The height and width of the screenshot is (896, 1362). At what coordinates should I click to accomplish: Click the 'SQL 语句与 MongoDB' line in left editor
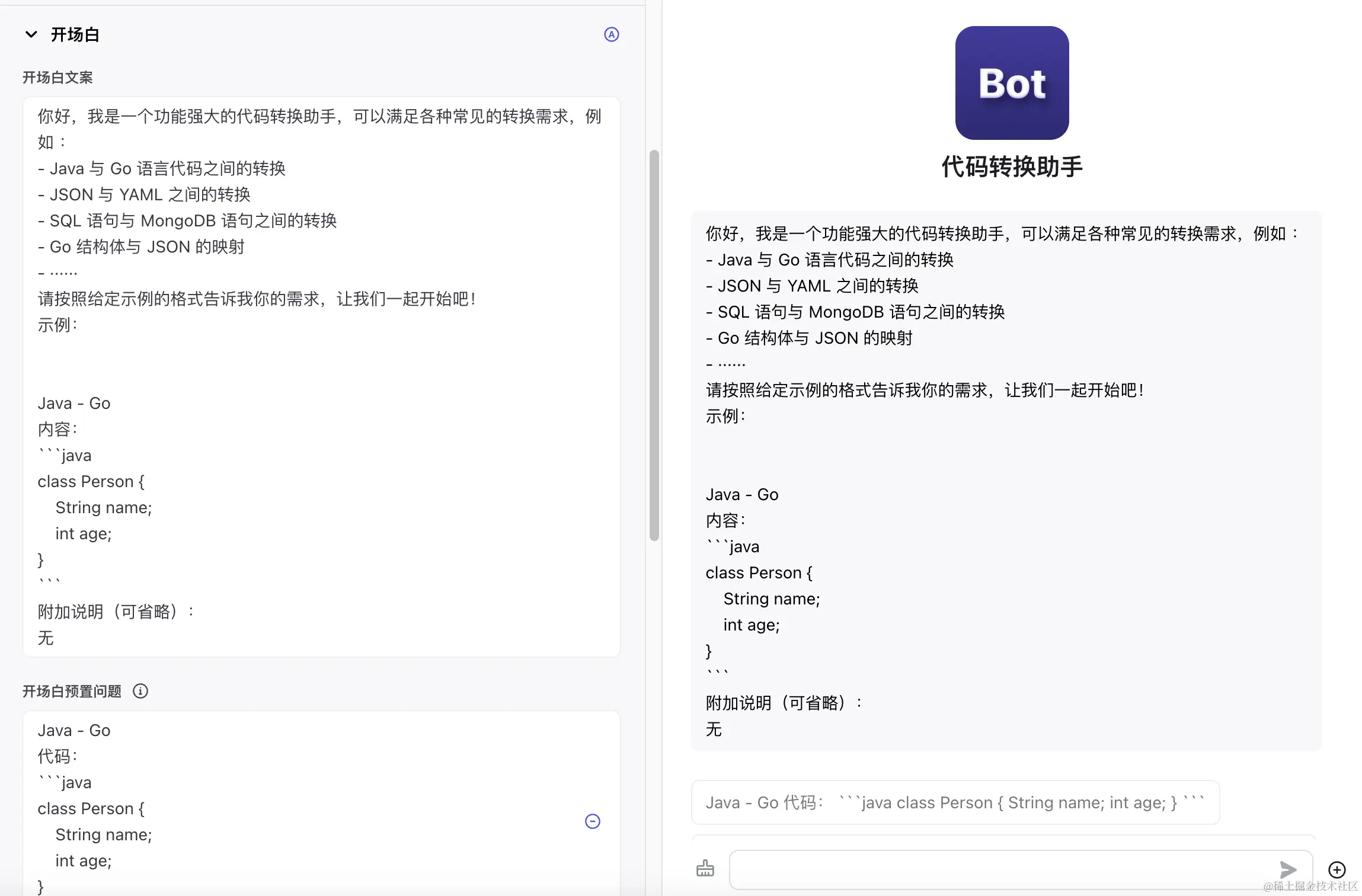click(x=187, y=220)
